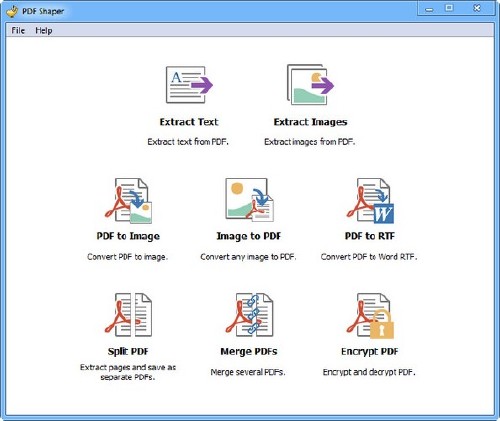The width and height of the screenshot is (500, 421).
Task: Click the Extract Images label
Action: pyautogui.click(x=310, y=122)
